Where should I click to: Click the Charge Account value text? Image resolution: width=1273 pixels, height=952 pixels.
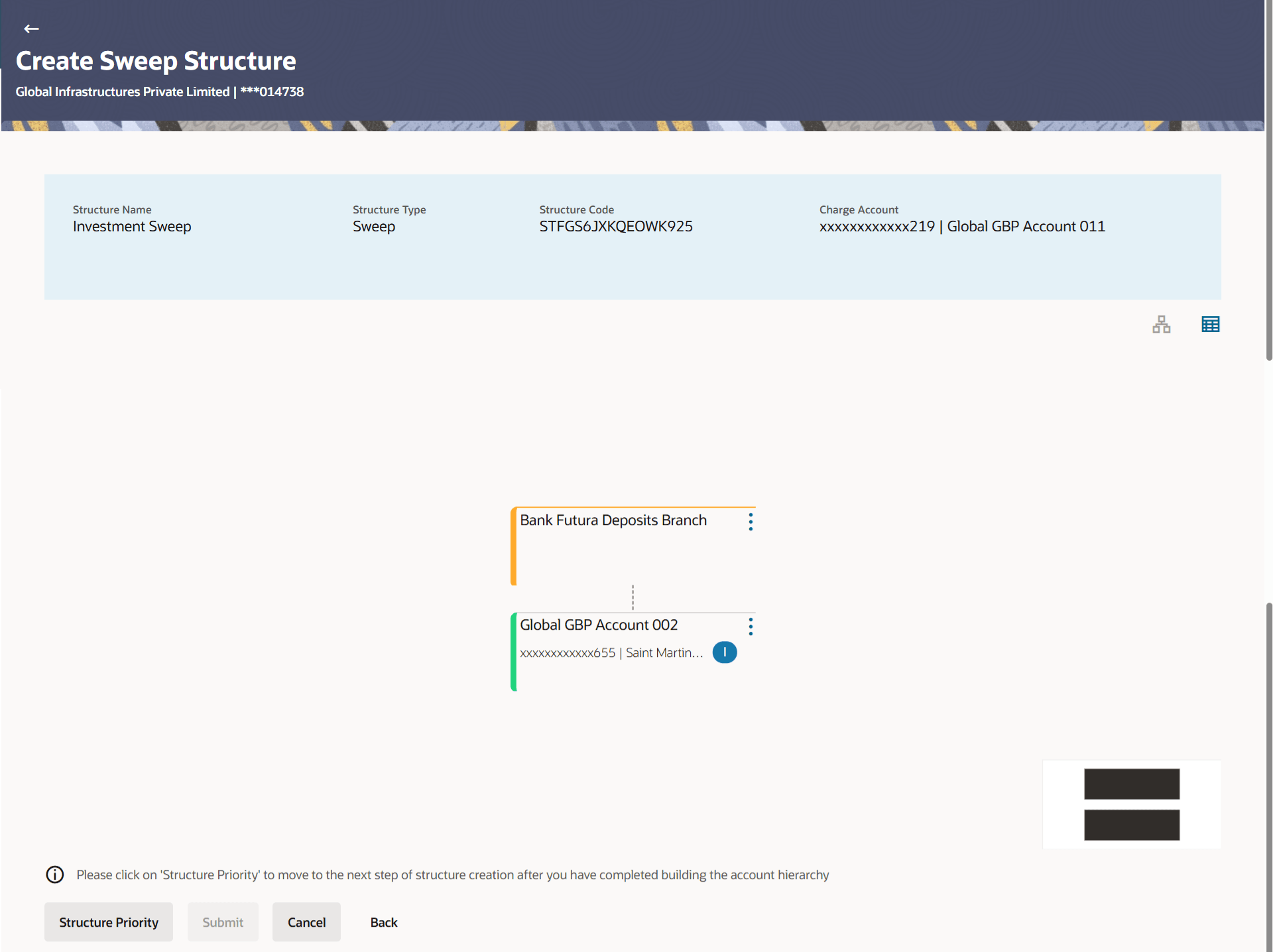[x=961, y=227]
